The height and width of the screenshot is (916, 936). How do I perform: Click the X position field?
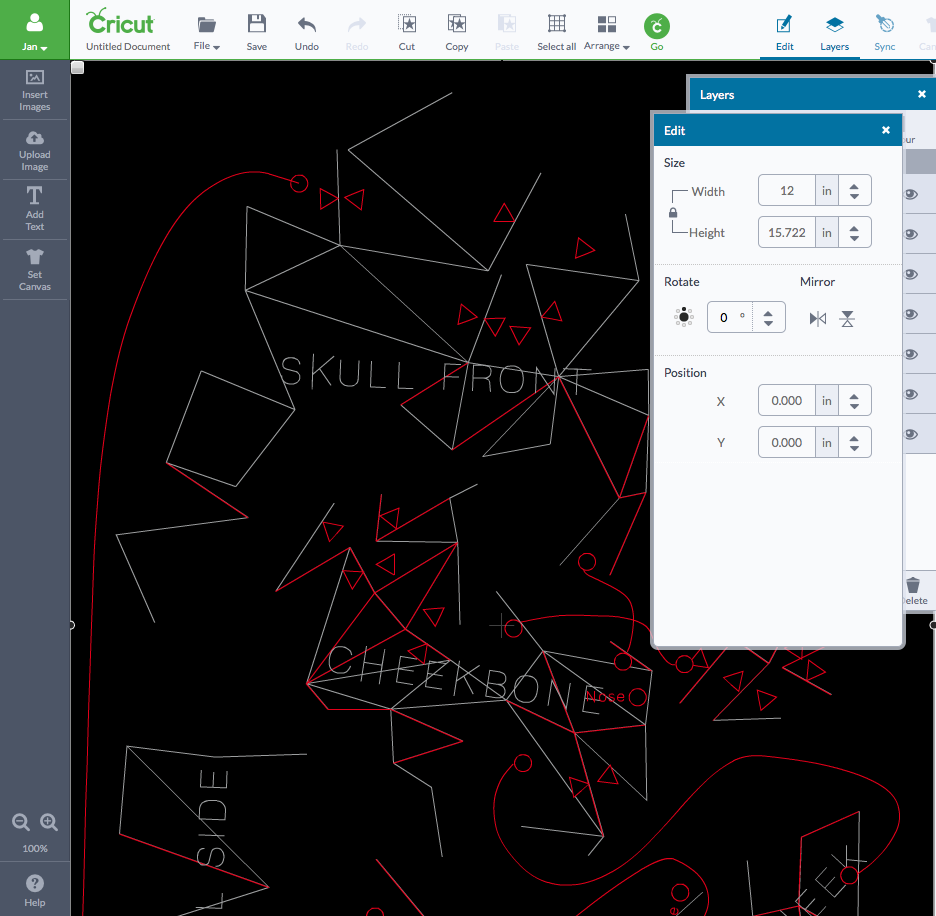point(787,401)
